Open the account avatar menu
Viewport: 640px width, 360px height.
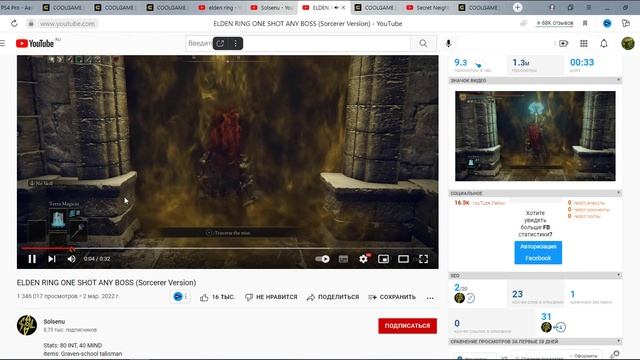628,43
